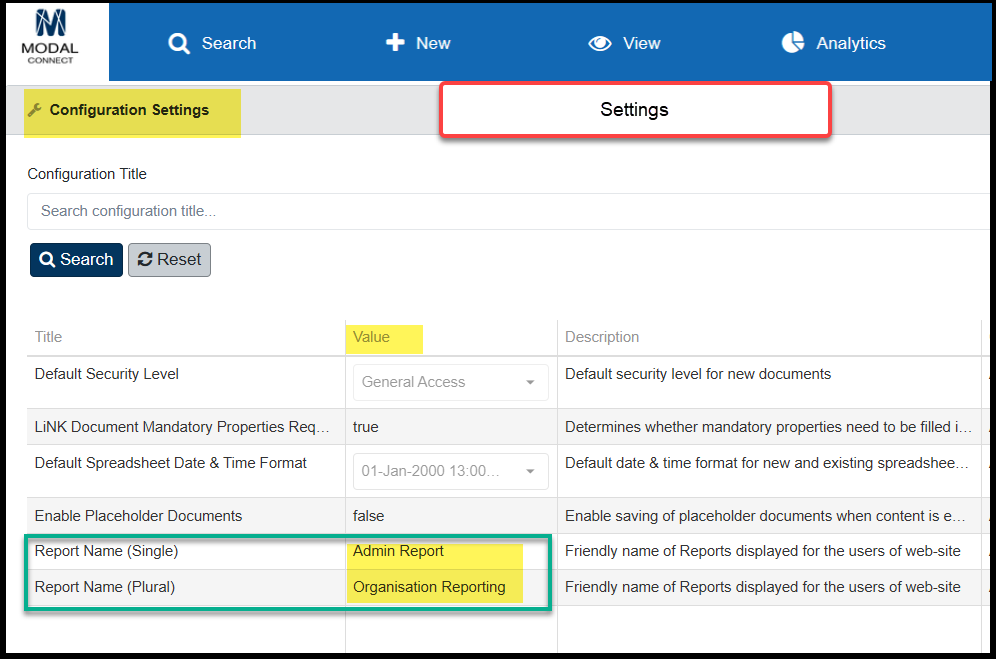Open the Analytics menu
Image resolution: width=996 pixels, height=659 pixels.
pos(833,43)
